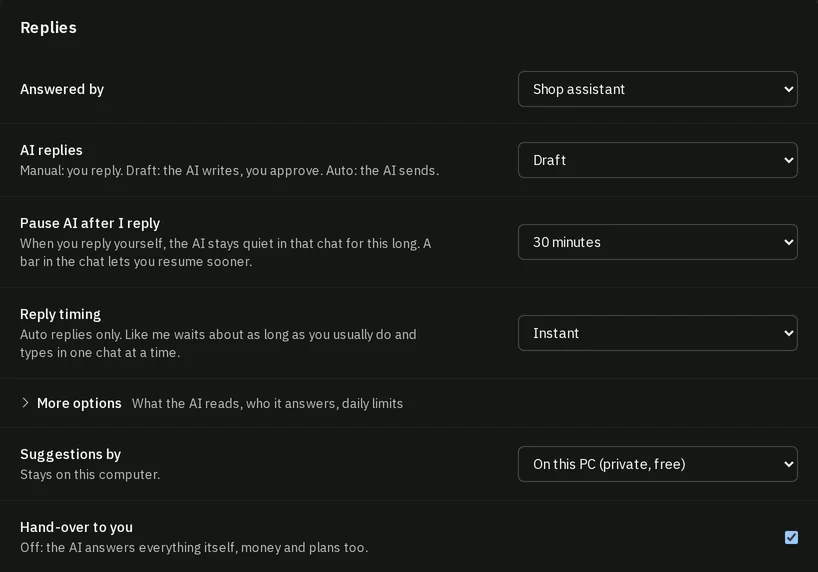
Task: Click the arrow on 30 minutes select
Action: point(788,242)
